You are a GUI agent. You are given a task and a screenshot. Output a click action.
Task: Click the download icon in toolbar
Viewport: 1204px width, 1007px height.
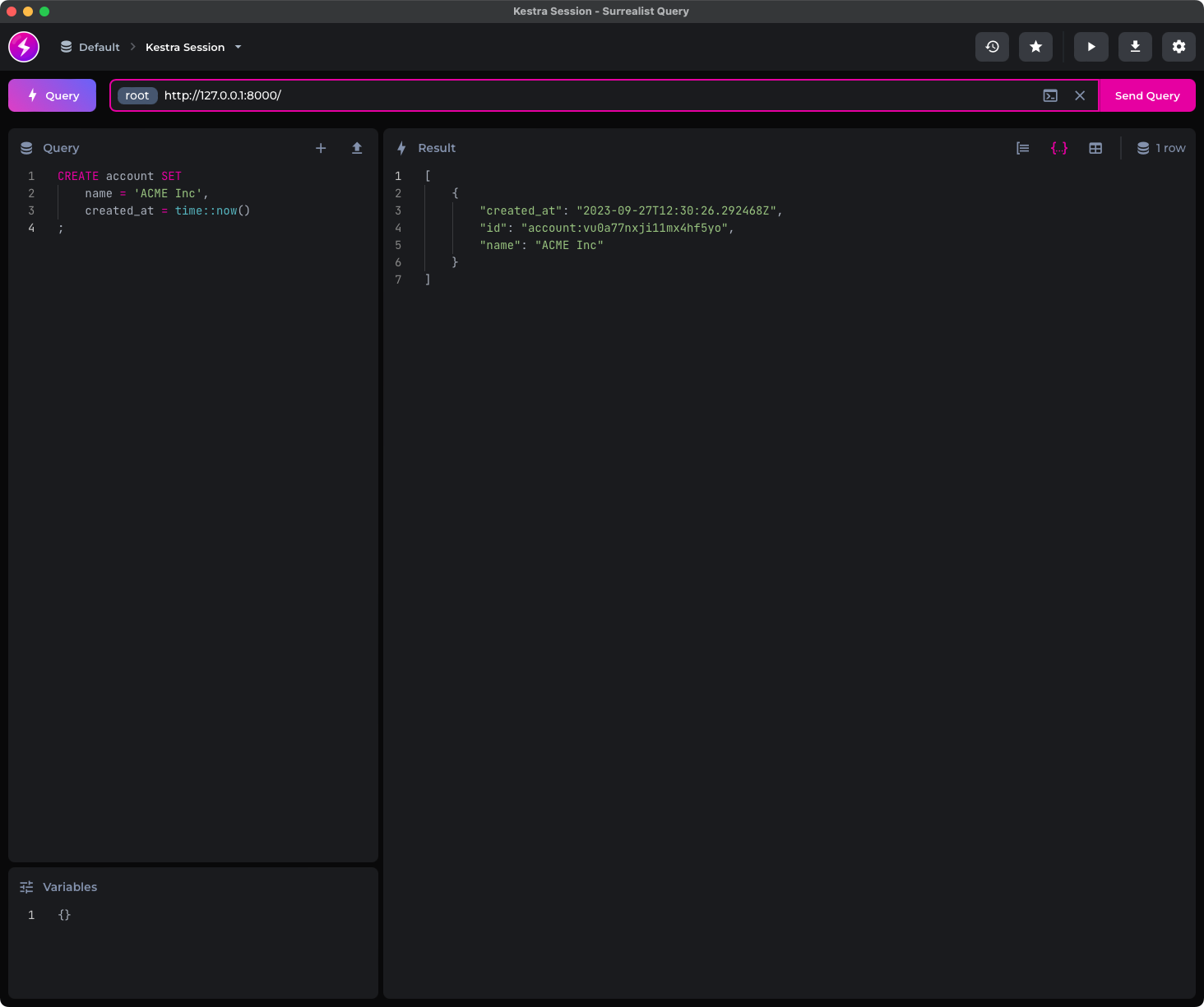pos(1135,47)
